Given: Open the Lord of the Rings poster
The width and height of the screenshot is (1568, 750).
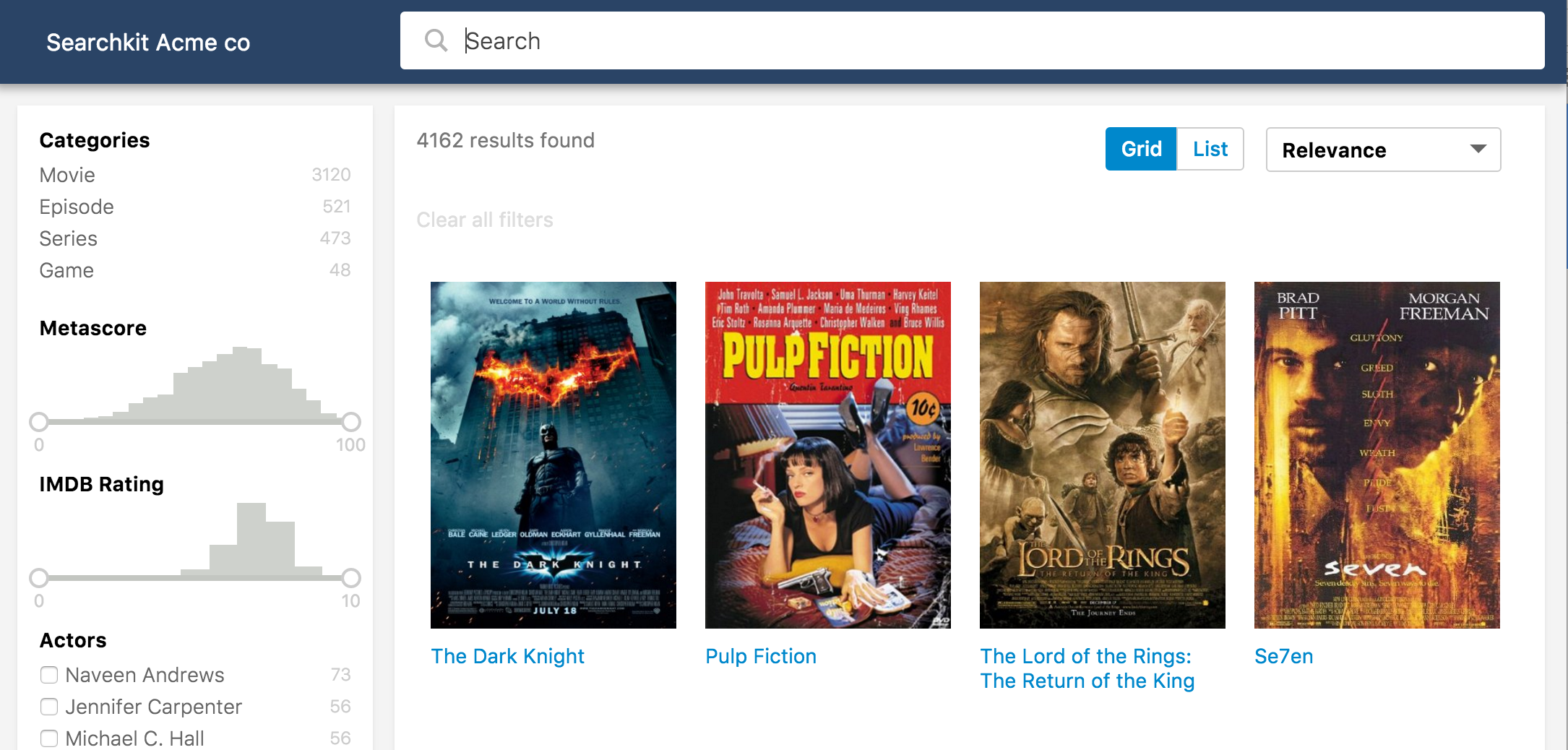Looking at the screenshot, I should pyautogui.click(x=1103, y=455).
